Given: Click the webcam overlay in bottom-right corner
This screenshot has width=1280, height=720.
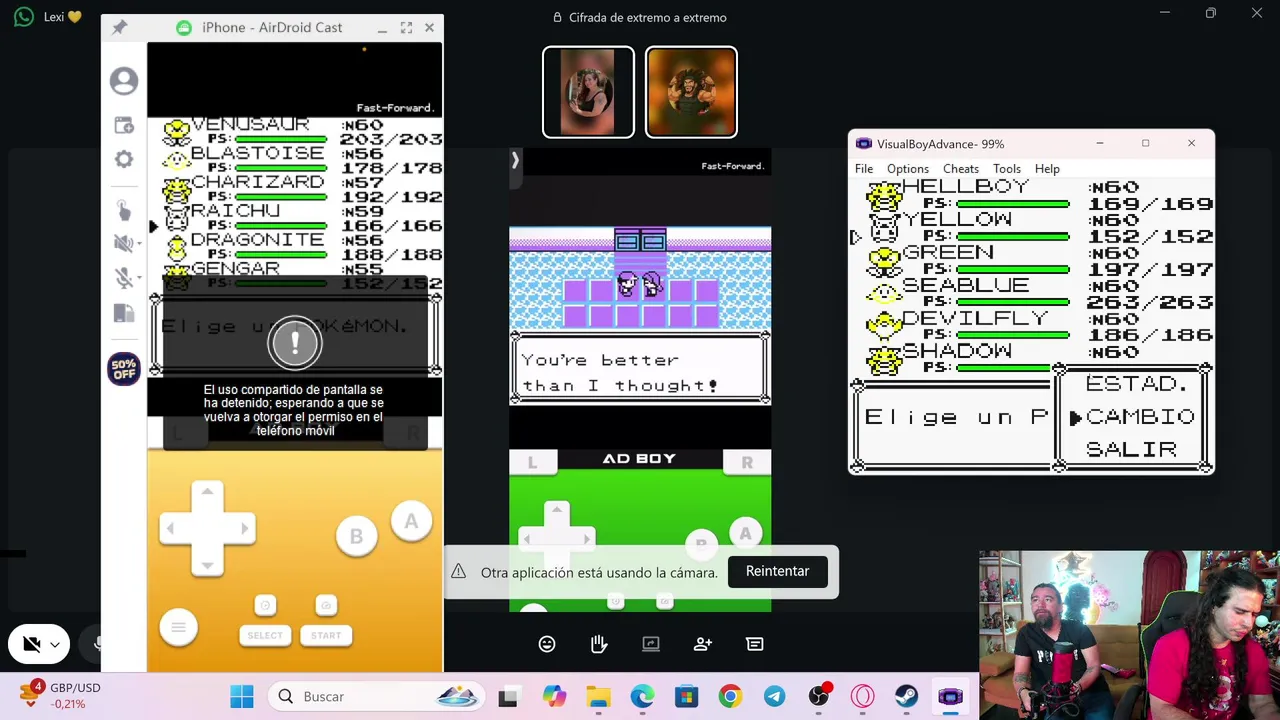Looking at the screenshot, I should pyautogui.click(x=1129, y=635).
